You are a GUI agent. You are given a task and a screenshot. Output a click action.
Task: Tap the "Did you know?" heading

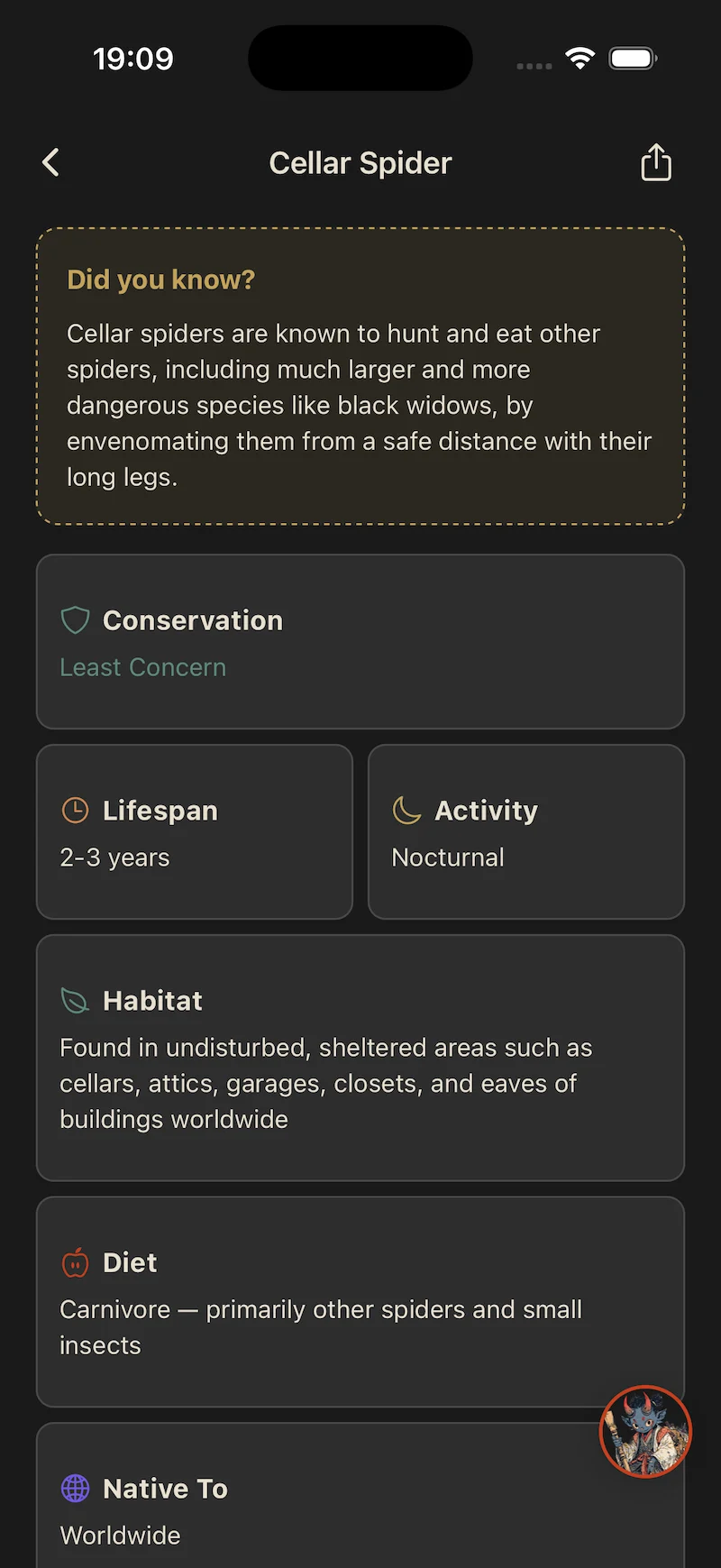click(161, 280)
